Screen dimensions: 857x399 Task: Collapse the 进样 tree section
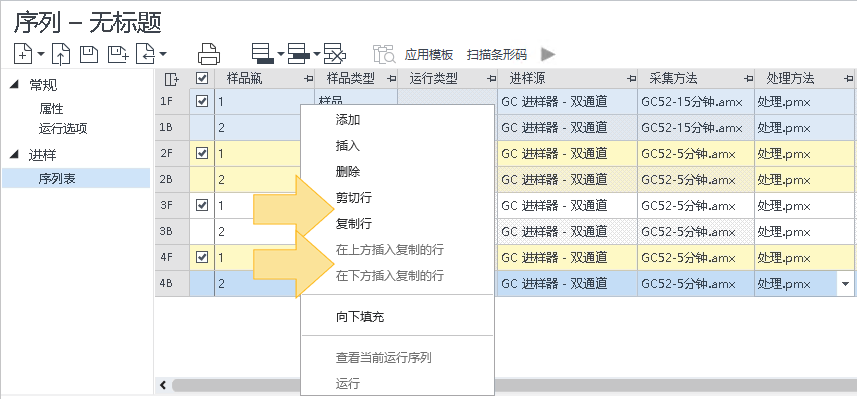(15, 155)
